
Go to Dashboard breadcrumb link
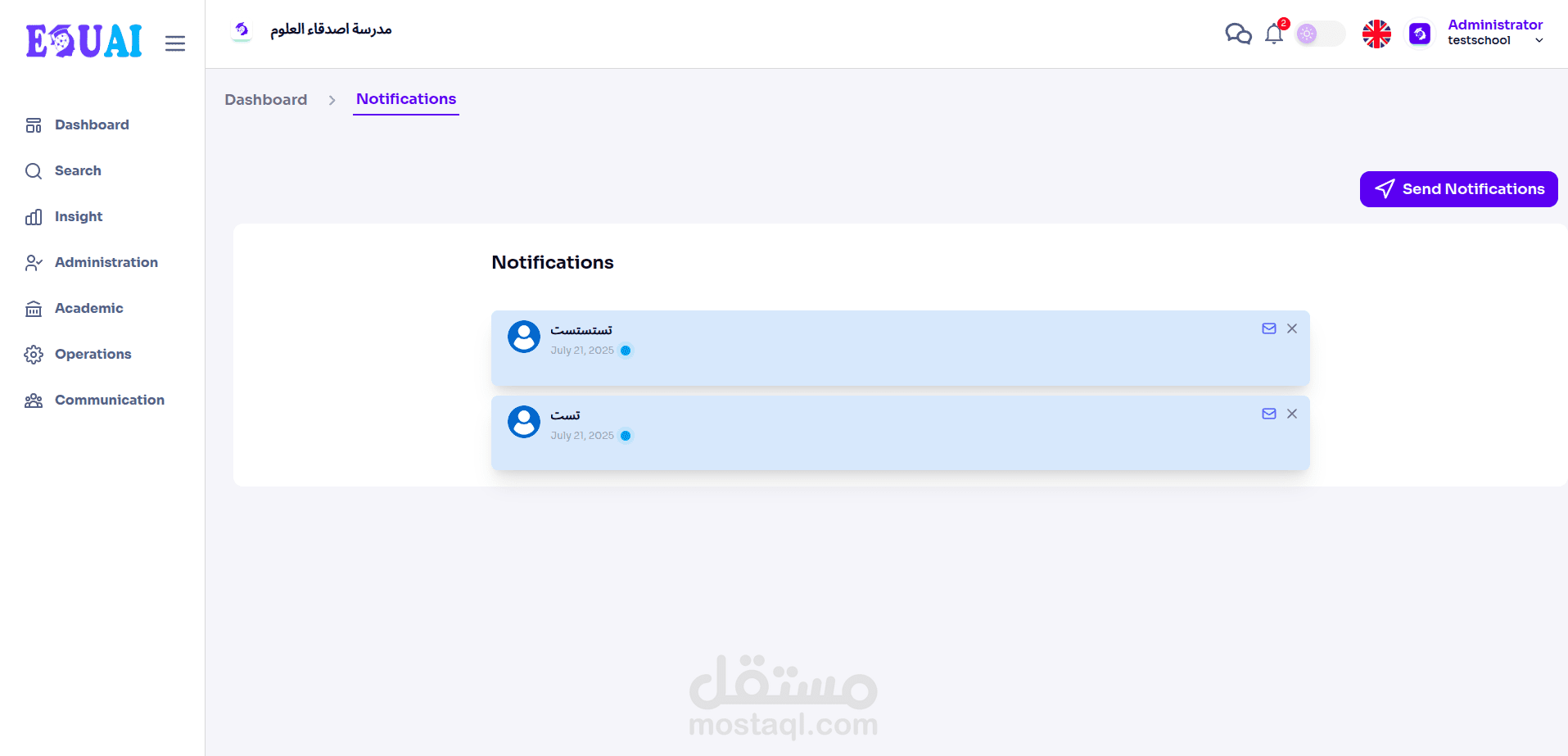[266, 100]
